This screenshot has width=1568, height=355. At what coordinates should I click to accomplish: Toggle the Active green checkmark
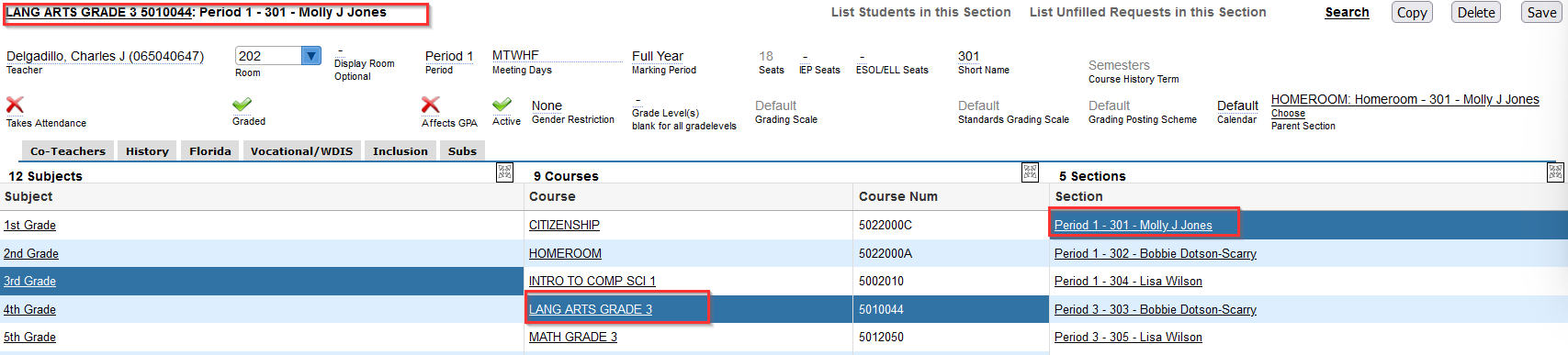(502, 105)
